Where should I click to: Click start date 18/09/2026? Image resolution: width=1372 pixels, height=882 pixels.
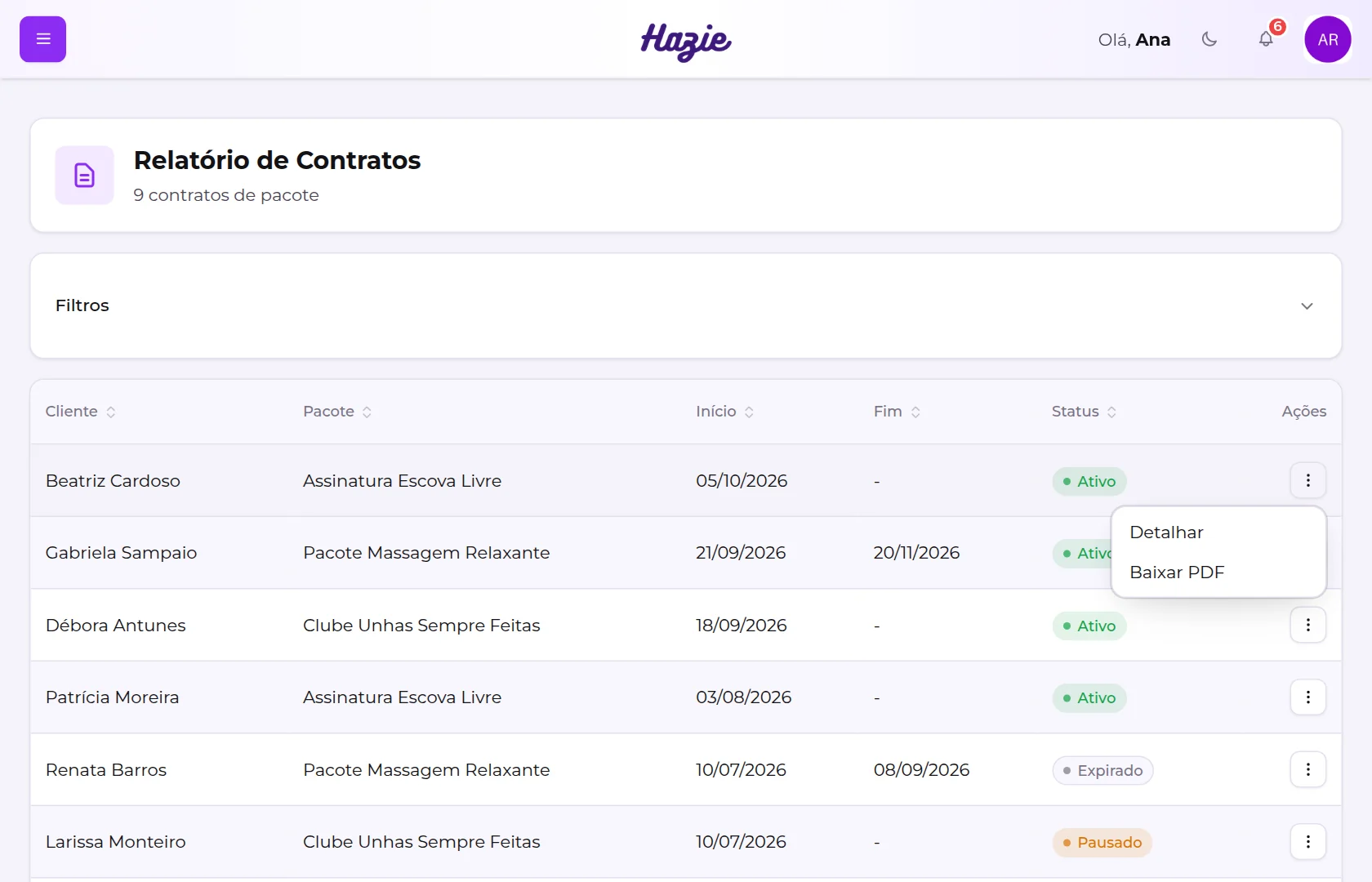tap(742, 626)
